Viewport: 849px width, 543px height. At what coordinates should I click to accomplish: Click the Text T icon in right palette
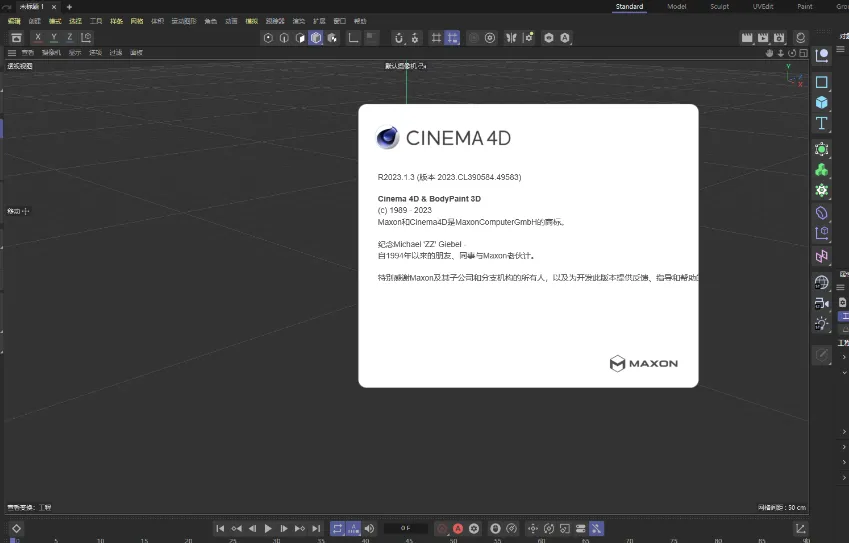[x=821, y=123]
